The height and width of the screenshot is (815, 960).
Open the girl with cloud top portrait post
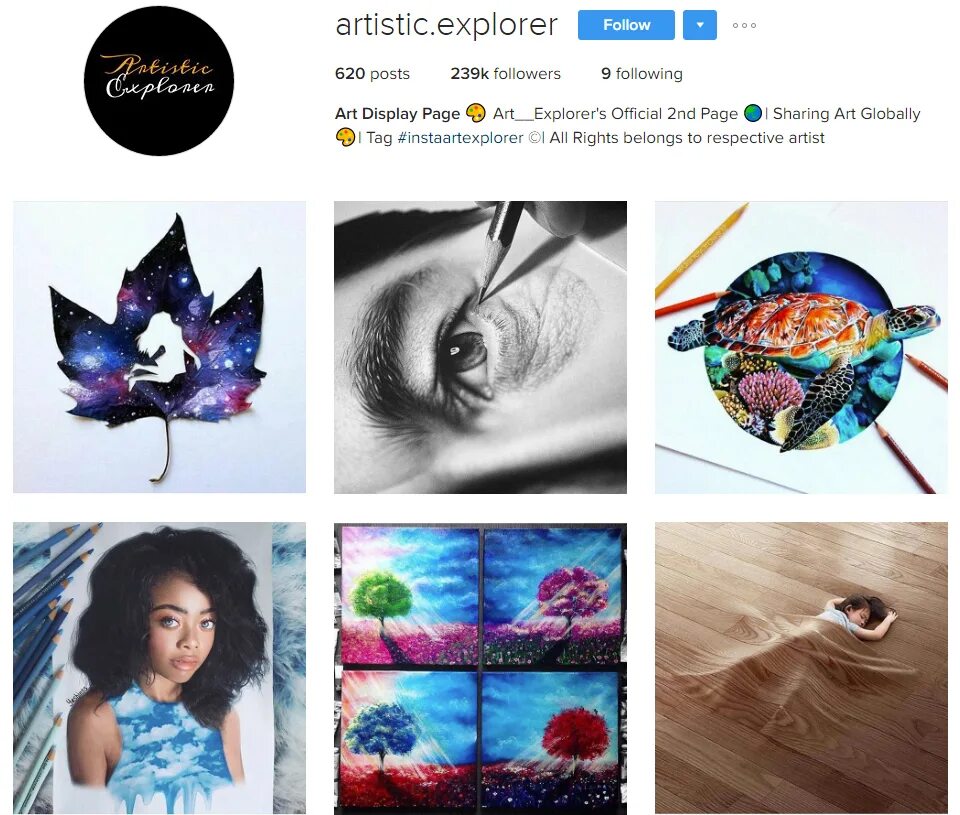159,668
